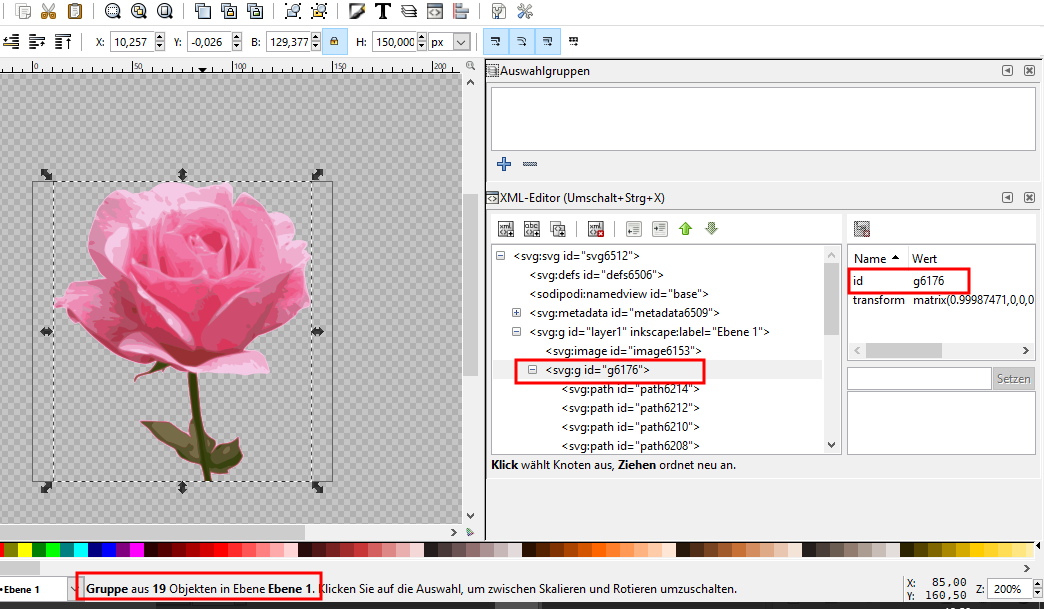Click the Cut scissors icon
This screenshot has height=609, width=1044.
[x=49, y=12]
